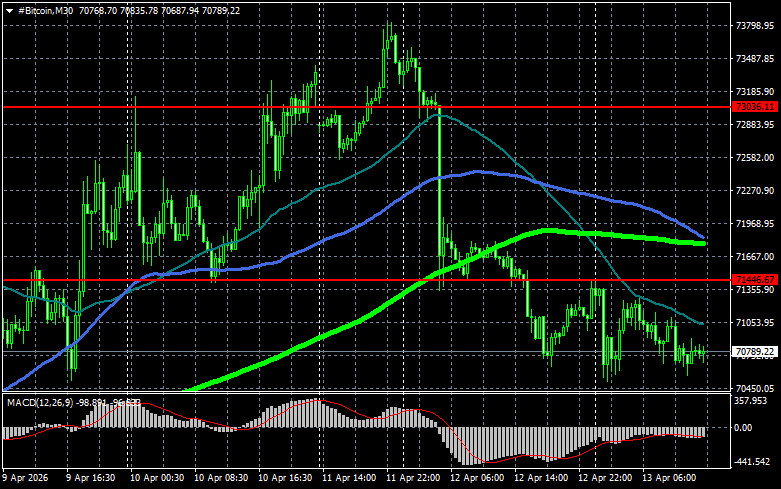This screenshot has width=781, height=489.
Task: Select the #Bitcoin,M30 chart title text
Action: [45, 10]
